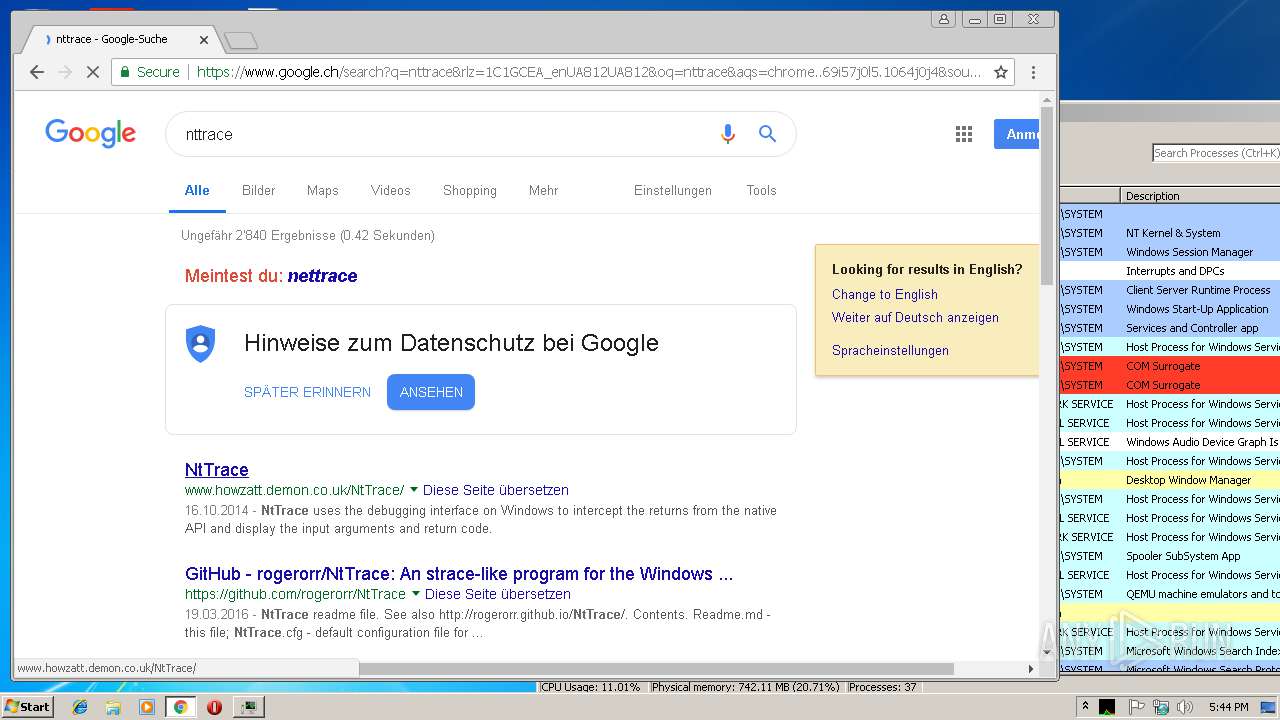Image resolution: width=1280 pixels, height=720 pixels.
Task: Close the nttrace Google-Suche tab
Action: point(204,40)
